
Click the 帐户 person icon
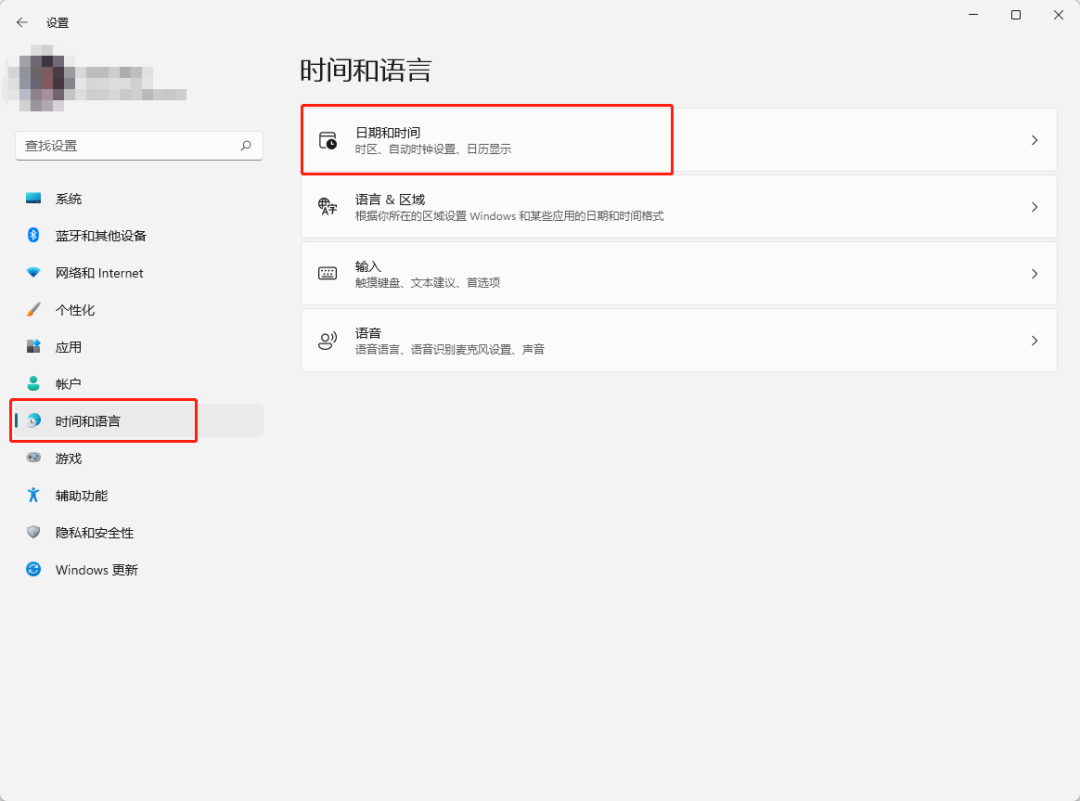pyautogui.click(x=33, y=384)
